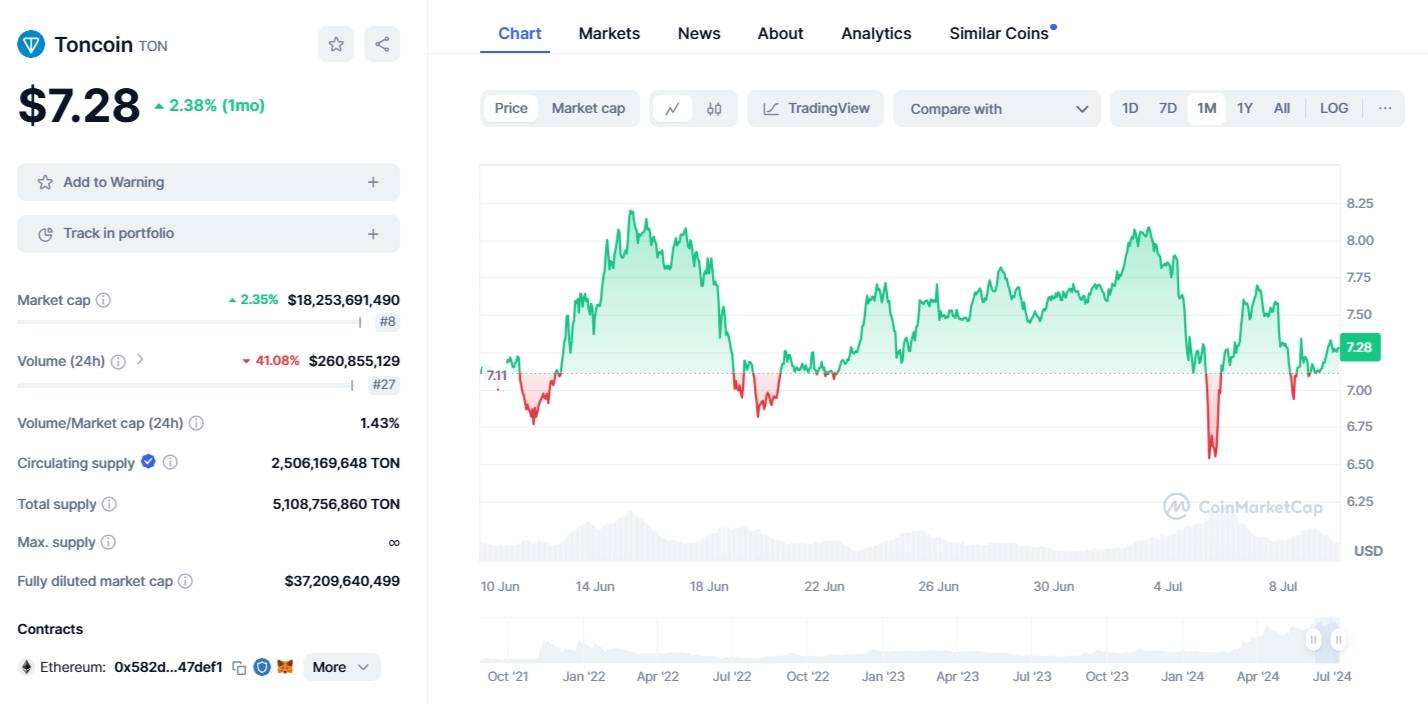Click the Ethereum contract logo icon

pyautogui.click(x=26, y=667)
